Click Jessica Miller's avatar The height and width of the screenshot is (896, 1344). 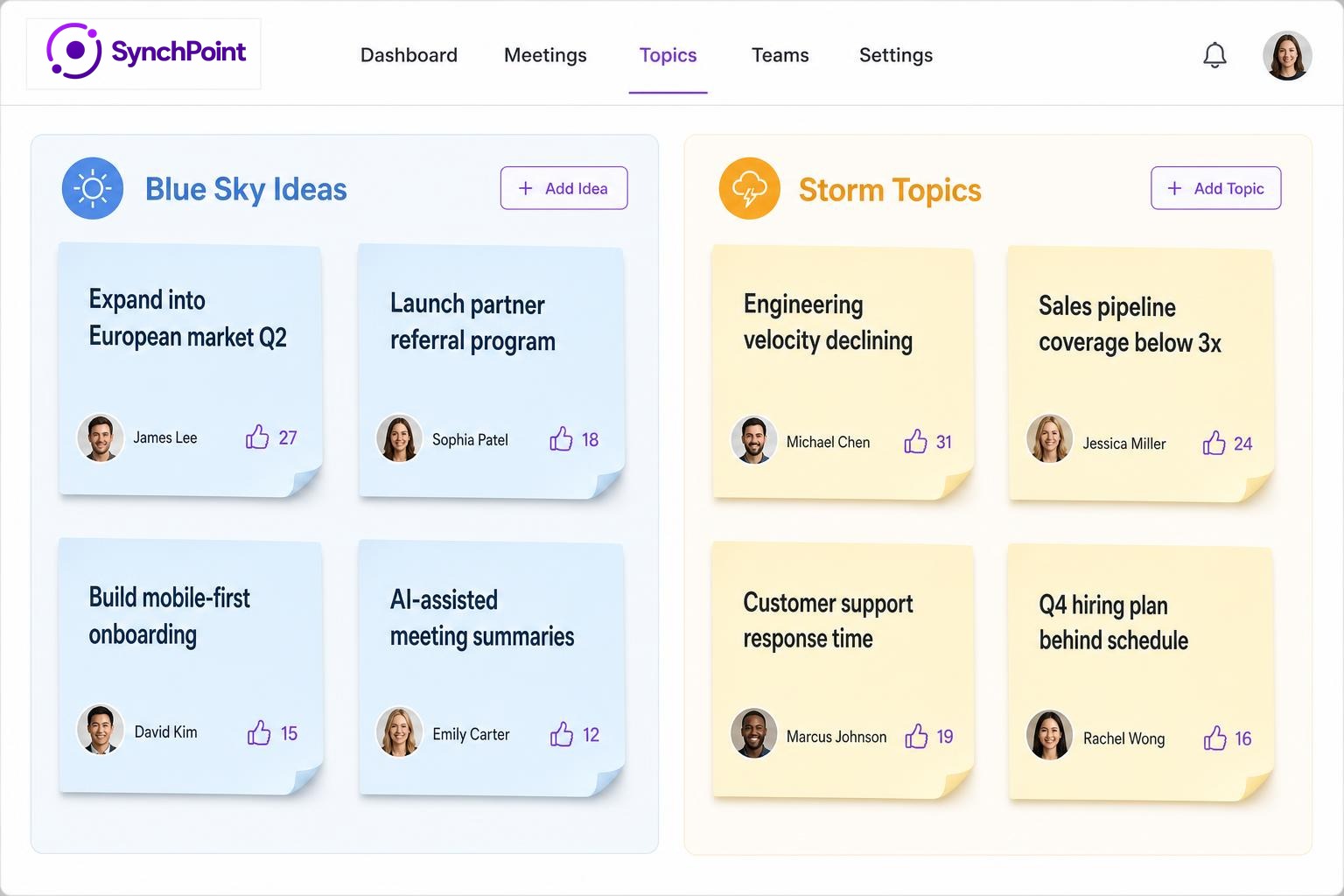[1049, 438]
